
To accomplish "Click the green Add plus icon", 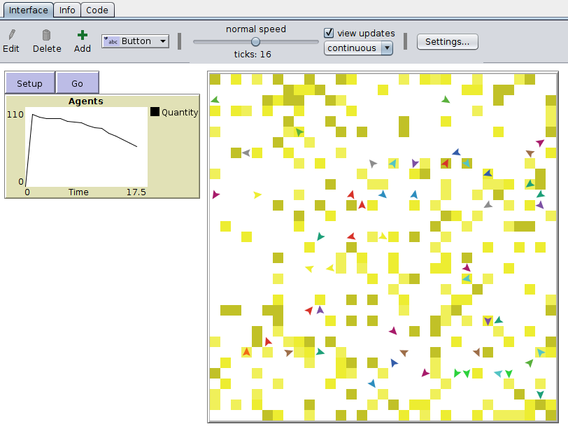I will pos(82,35).
